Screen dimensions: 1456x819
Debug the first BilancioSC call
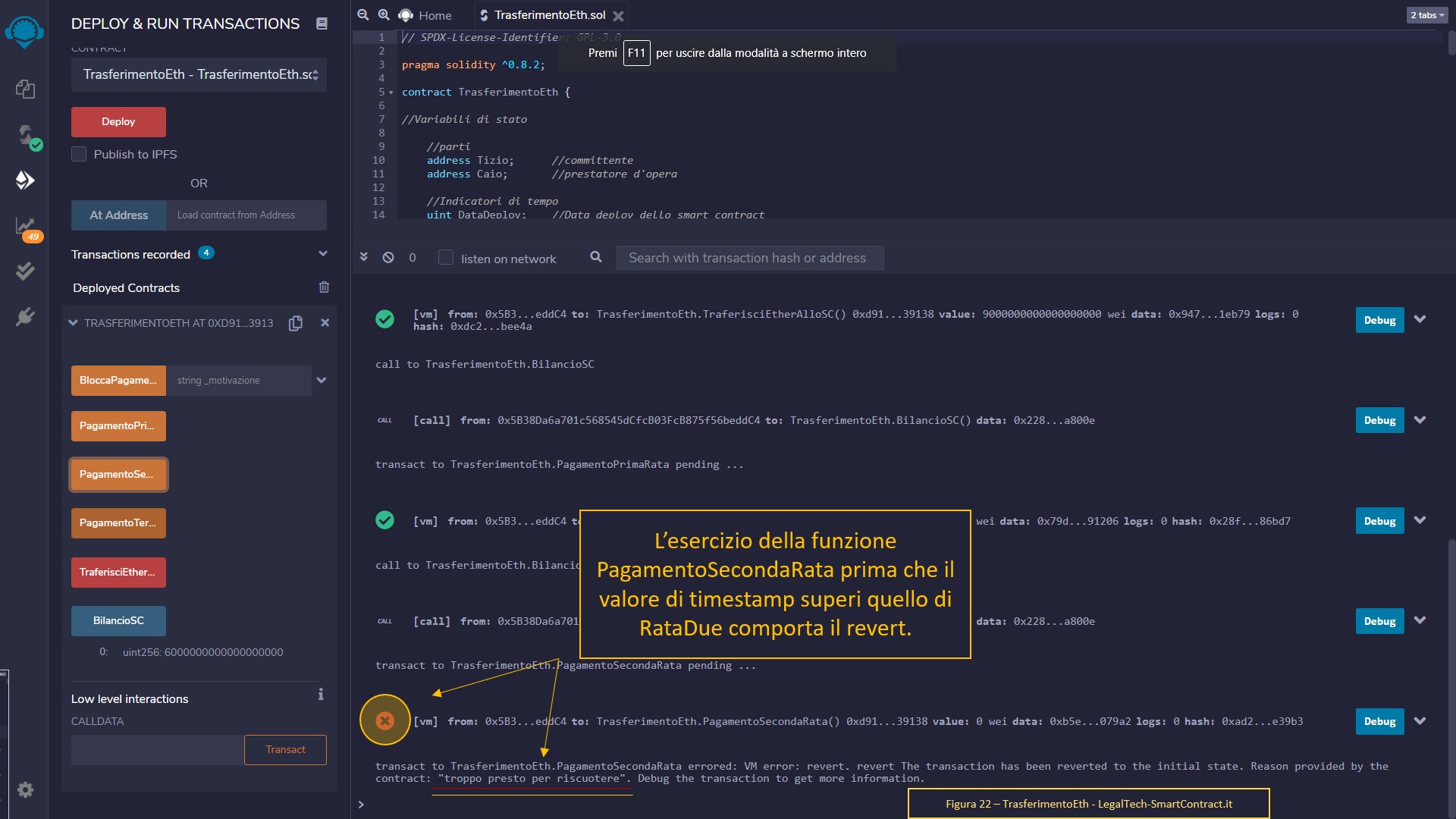(x=1379, y=420)
